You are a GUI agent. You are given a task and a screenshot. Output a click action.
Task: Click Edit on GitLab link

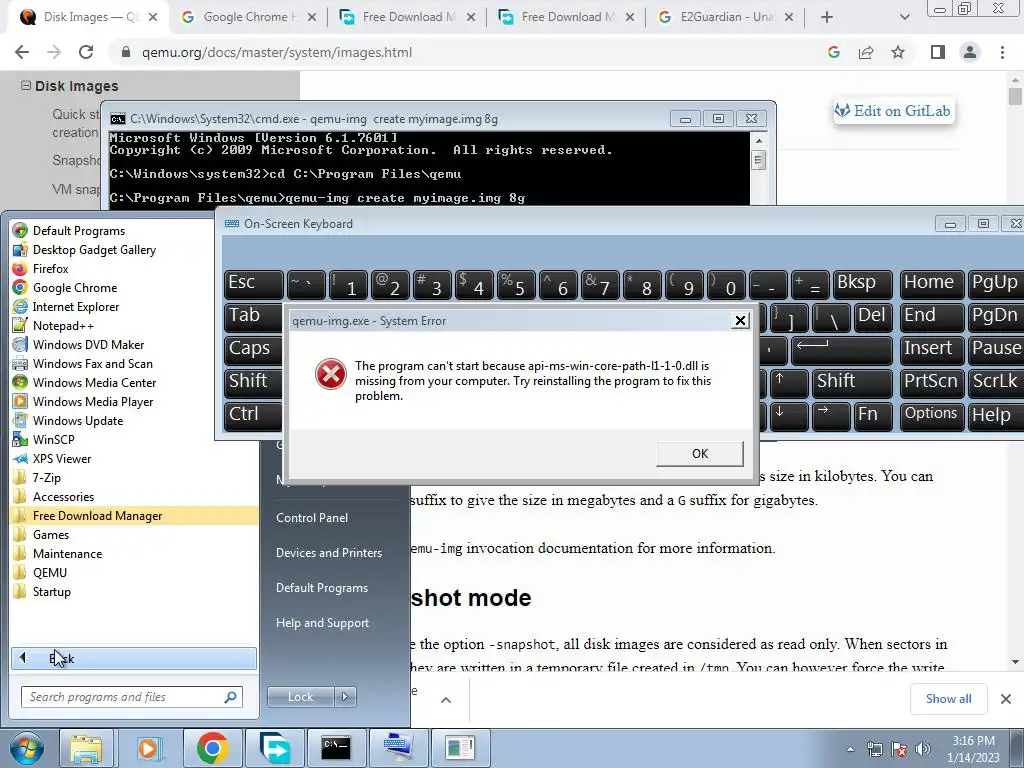(x=893, y=111)
